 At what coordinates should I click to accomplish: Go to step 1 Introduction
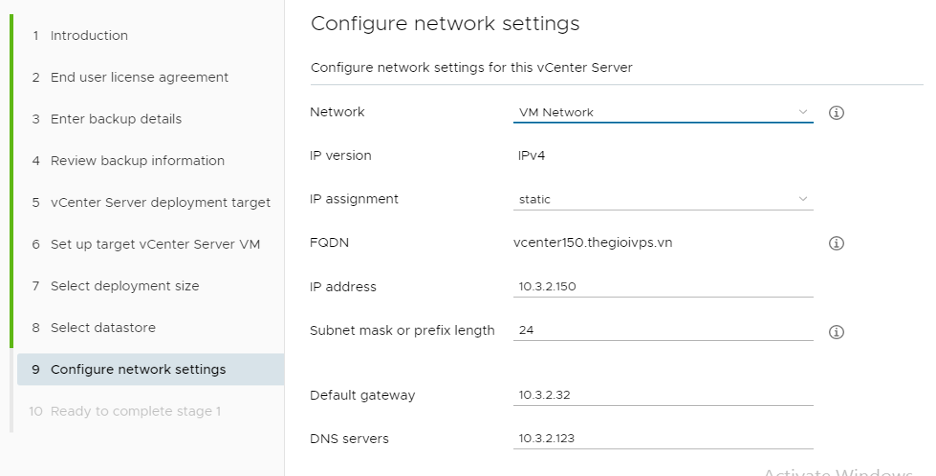tap(89, 36)
